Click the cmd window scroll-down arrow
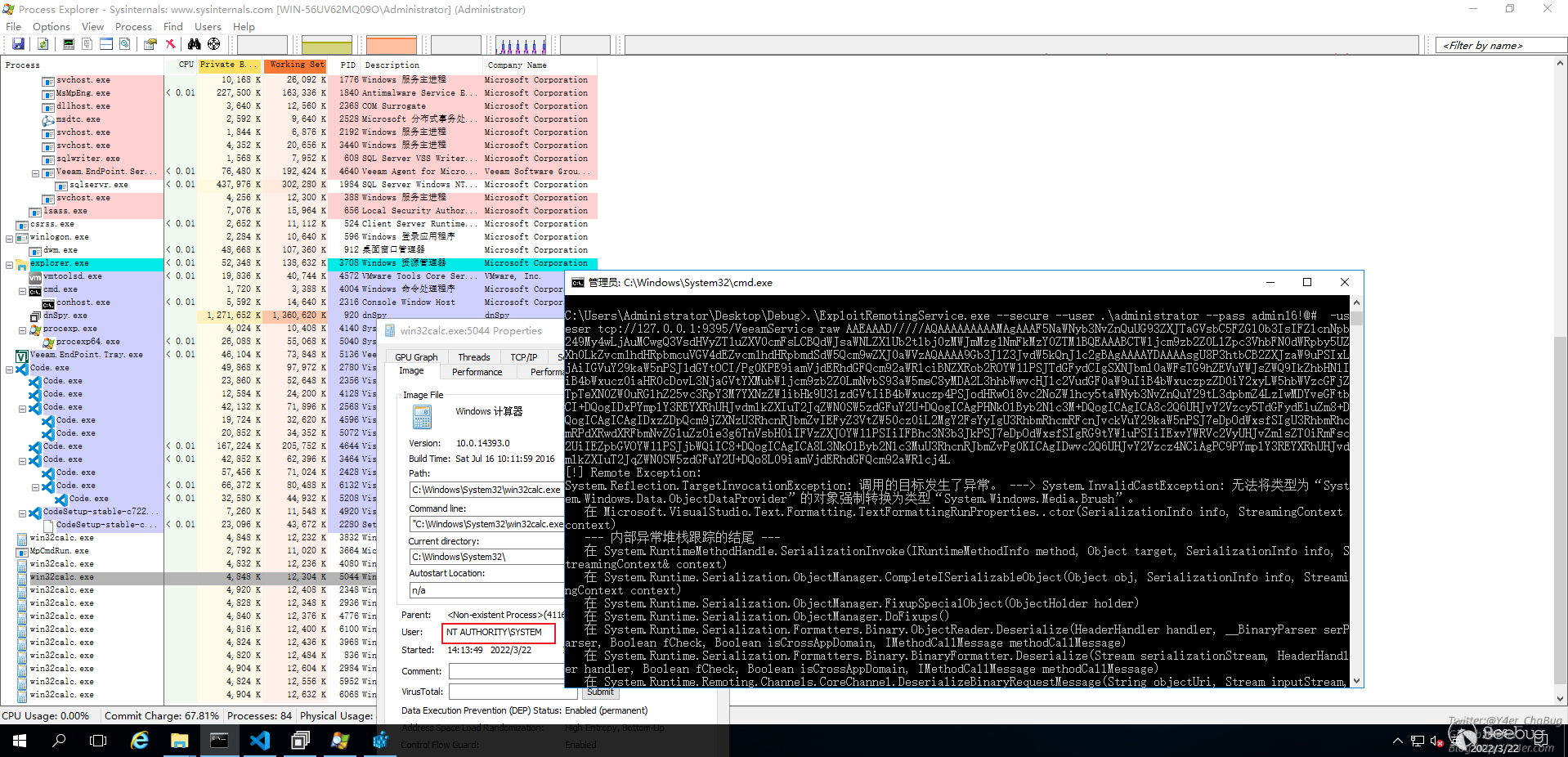Image resolution: width=1568 pixels, height=757 pixels. [1356, 681]
